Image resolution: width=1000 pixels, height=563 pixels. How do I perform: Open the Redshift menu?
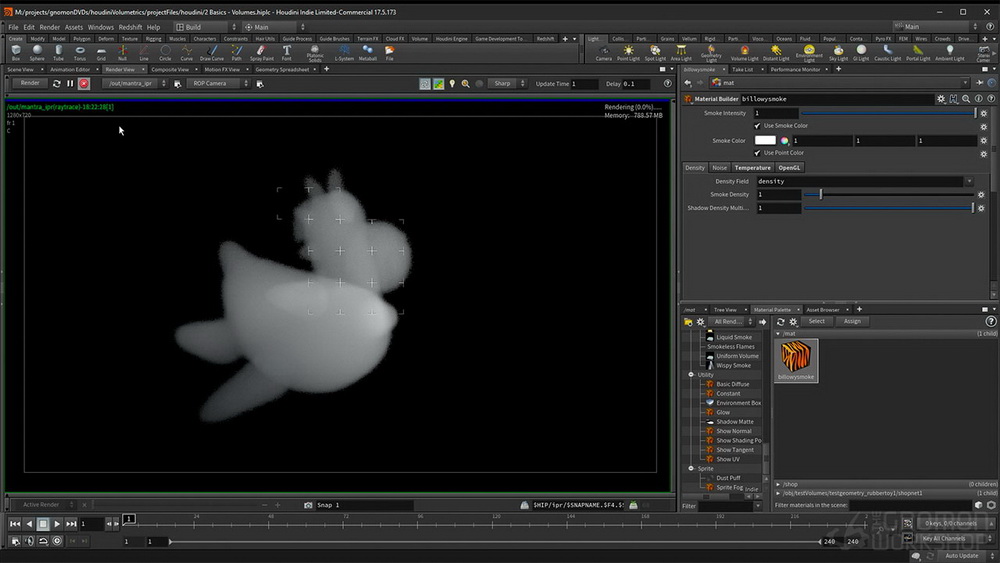click(x=130, y=27)
